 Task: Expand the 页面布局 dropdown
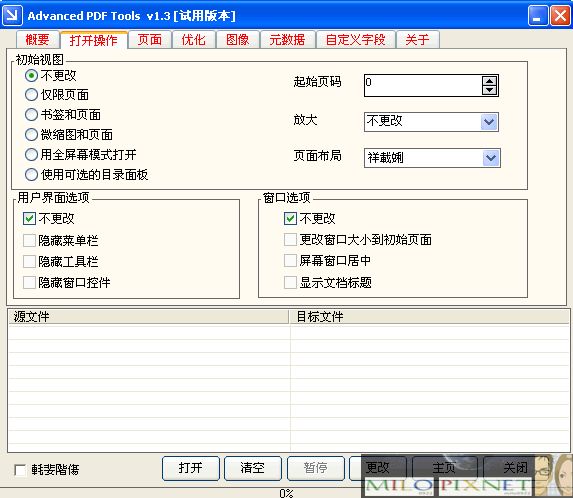click(x=491, y=158)
